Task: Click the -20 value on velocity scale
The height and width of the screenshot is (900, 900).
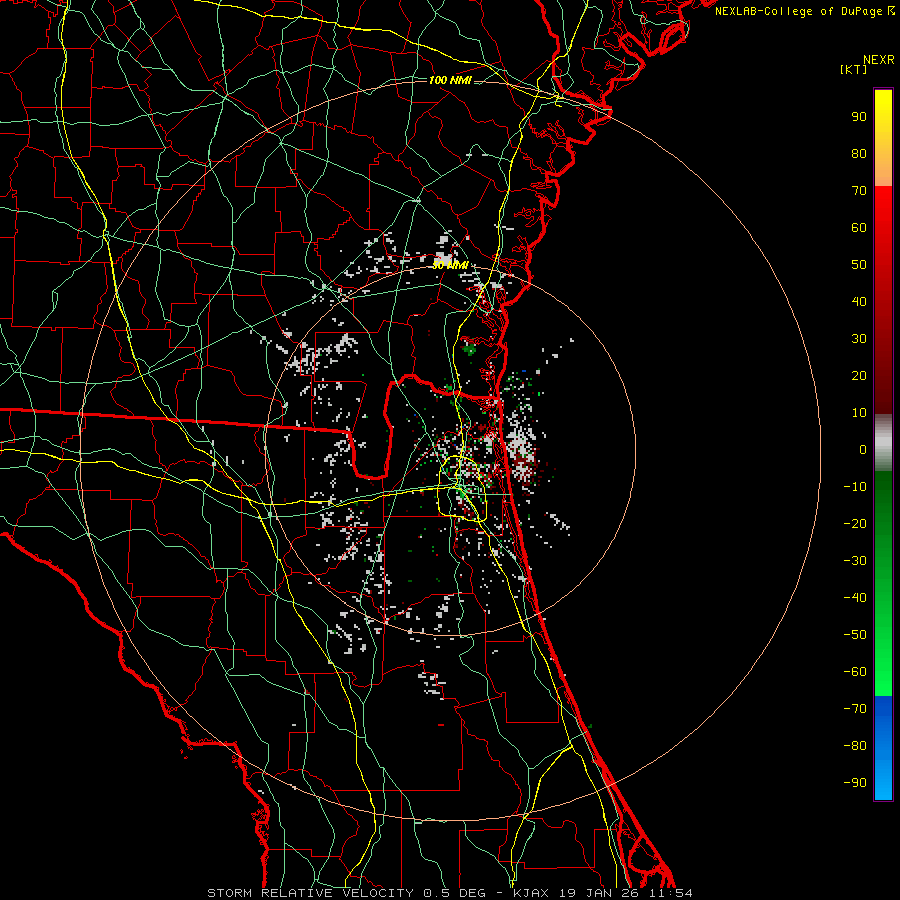Action: pos(855,524)
